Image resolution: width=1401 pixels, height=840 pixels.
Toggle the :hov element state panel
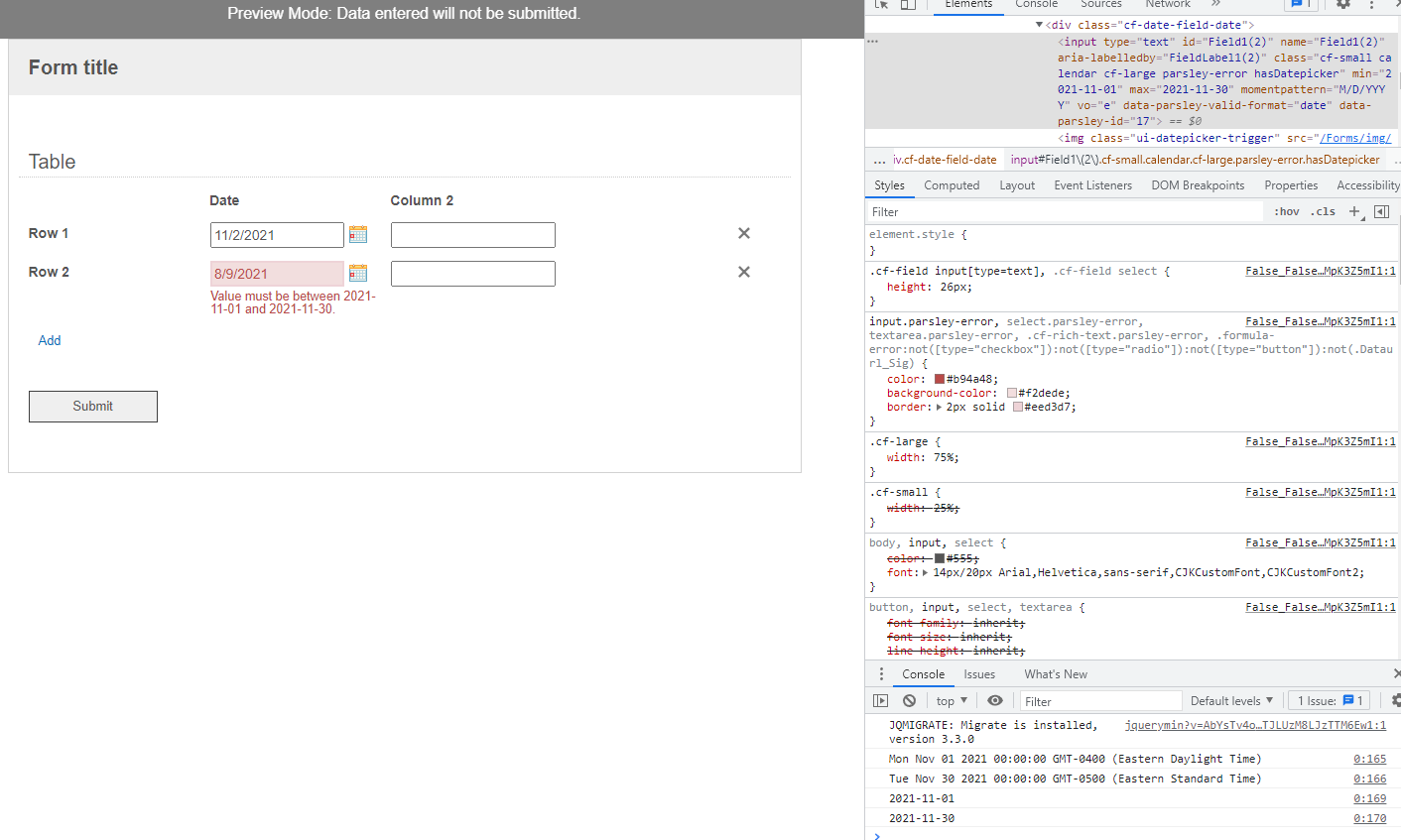point(1287,211)
